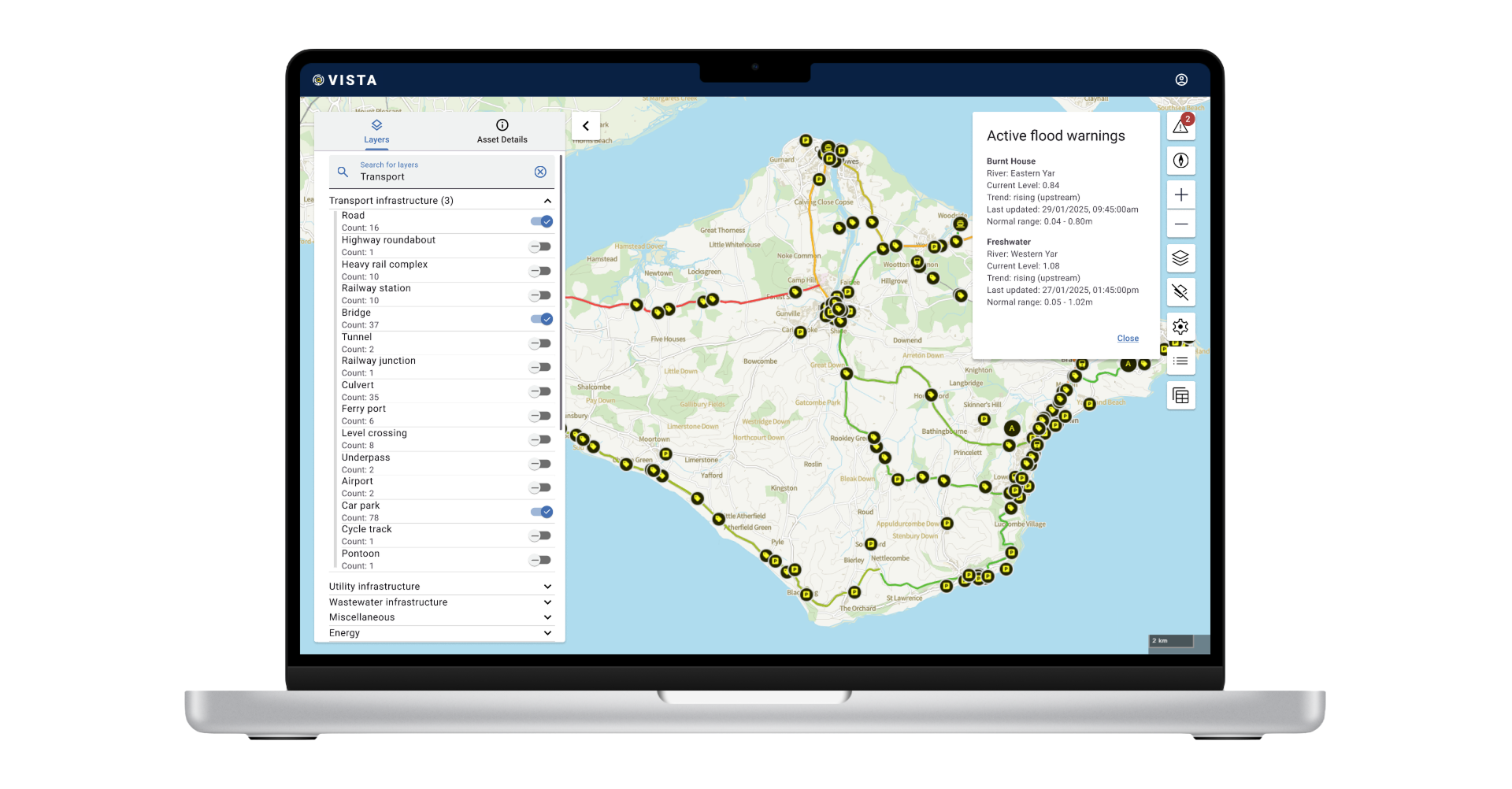Zoom out on the map

click(1180, 224)
